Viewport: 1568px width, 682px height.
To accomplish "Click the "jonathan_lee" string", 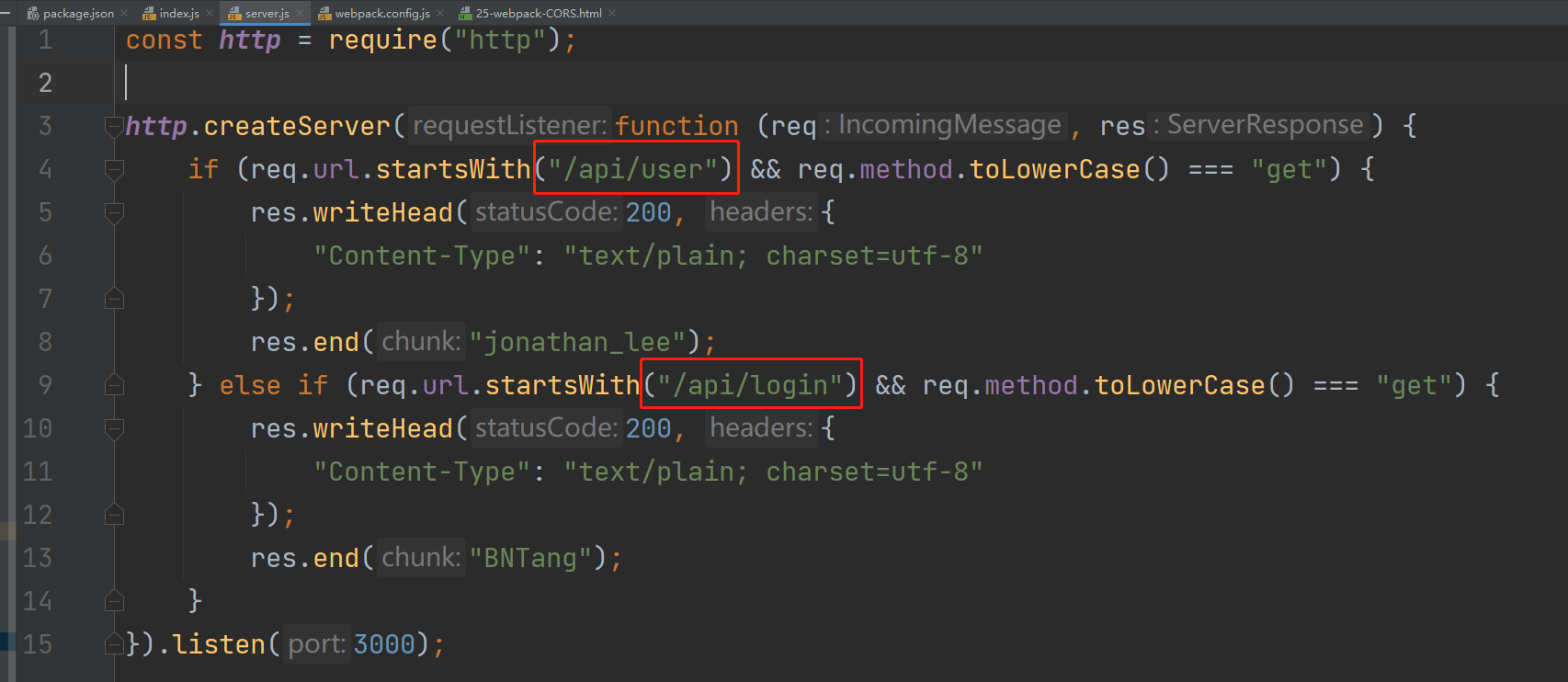I will tap(577, 342).
